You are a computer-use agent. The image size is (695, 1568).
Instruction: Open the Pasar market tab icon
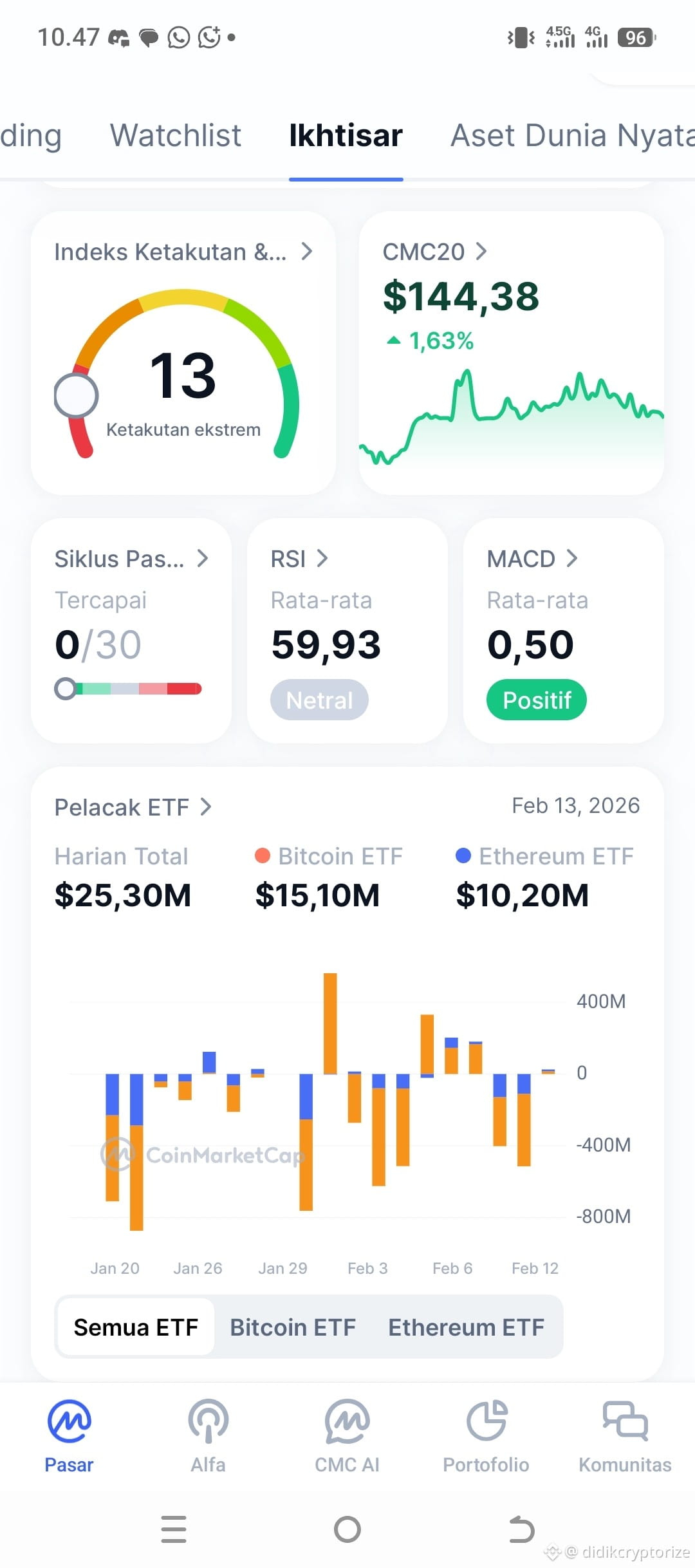69,1421
